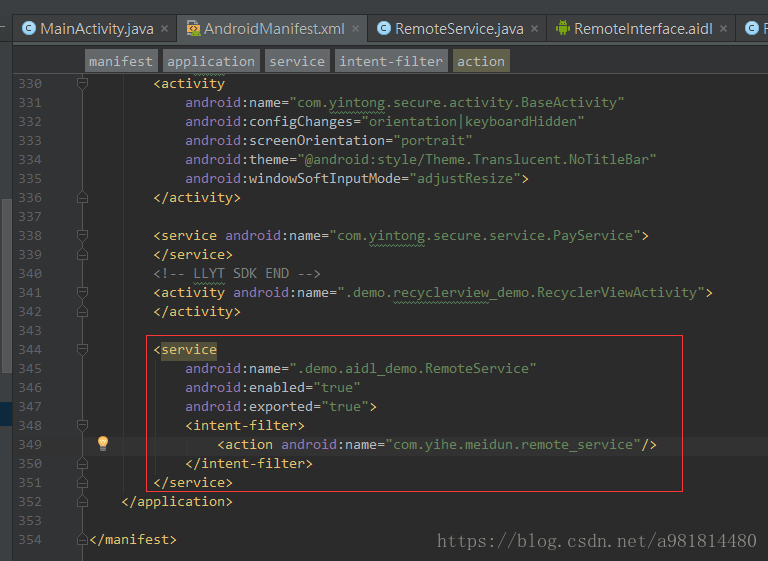Viewport: 768px width, 561px height.
Task: Click the android:enabled "true" value
Action: pos(336,388)
